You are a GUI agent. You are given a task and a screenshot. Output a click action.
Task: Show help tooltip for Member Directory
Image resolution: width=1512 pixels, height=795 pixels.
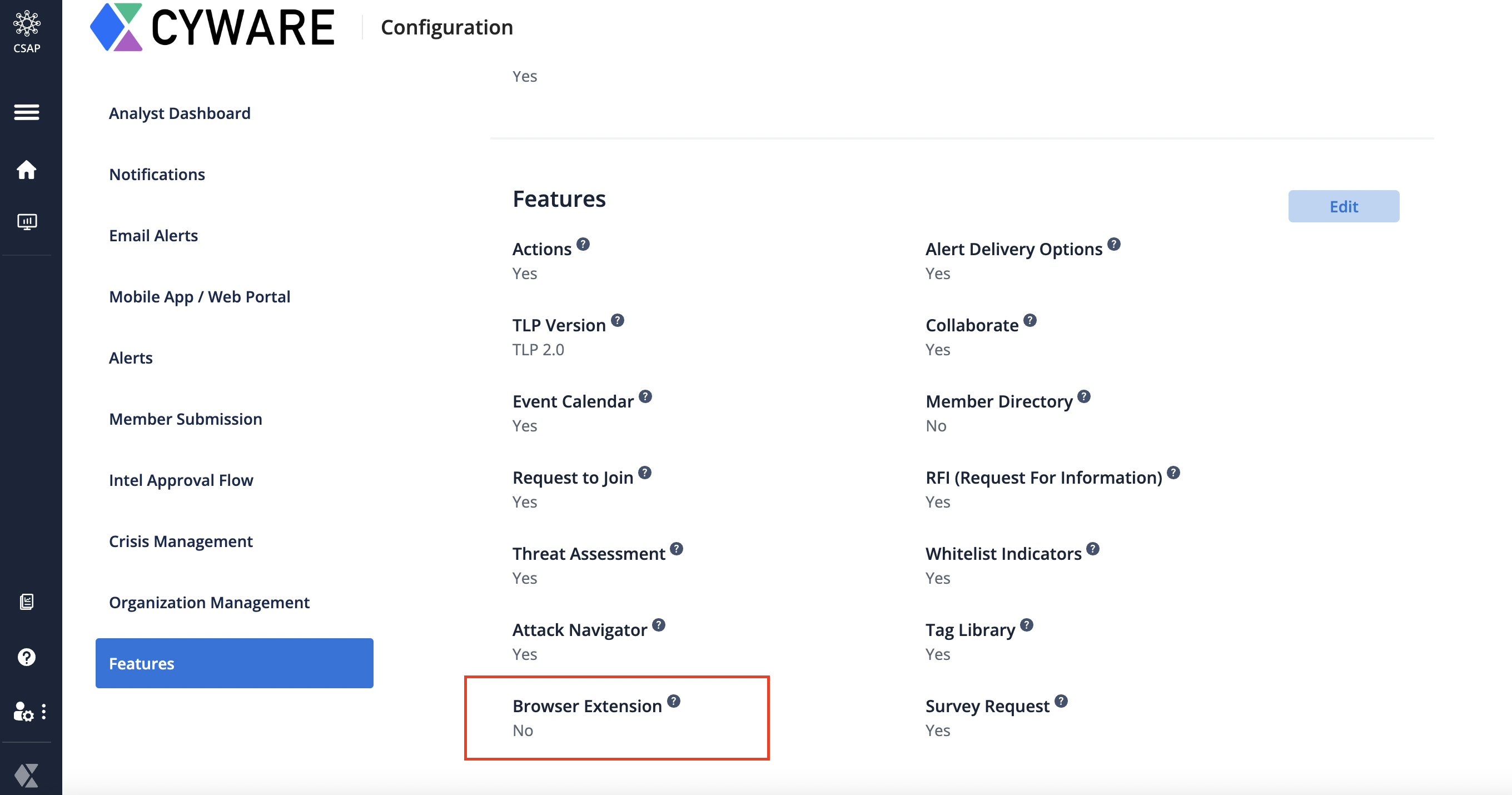(x=1083, y=397)
